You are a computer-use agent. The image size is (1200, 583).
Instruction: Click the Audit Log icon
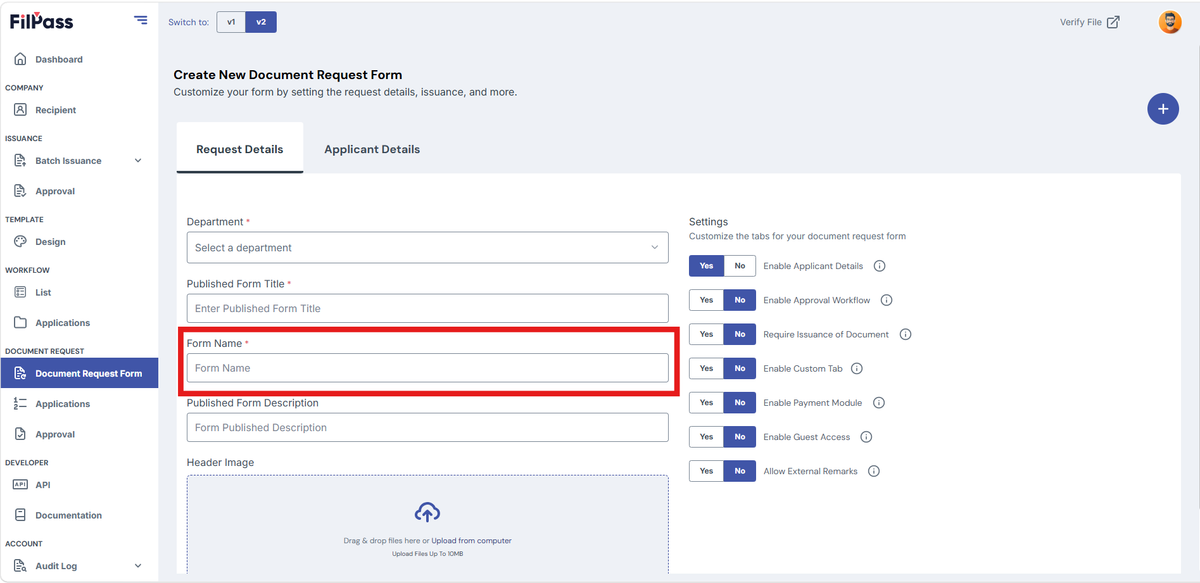[20, 565]
